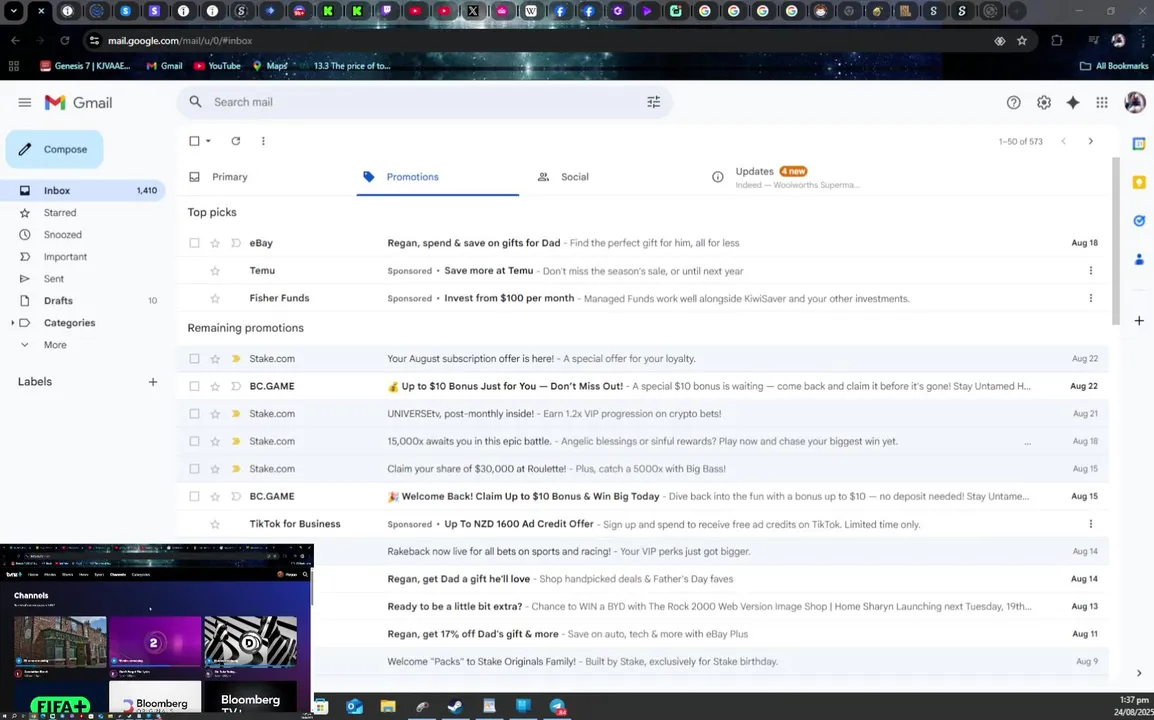Viewport: 1154px width, 720px height.
Task: Select the eBay email checkbox
Action: (194, 243)
